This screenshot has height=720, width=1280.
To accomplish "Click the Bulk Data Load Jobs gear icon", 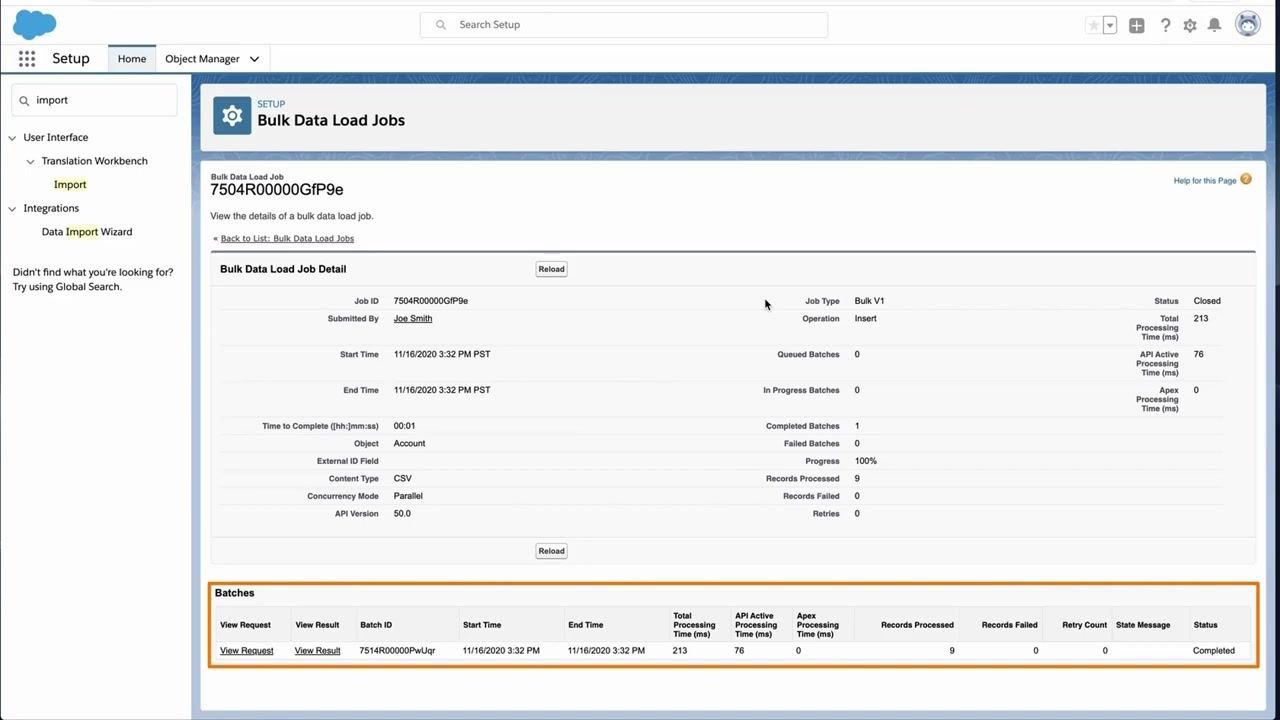I will click(232, 116).
